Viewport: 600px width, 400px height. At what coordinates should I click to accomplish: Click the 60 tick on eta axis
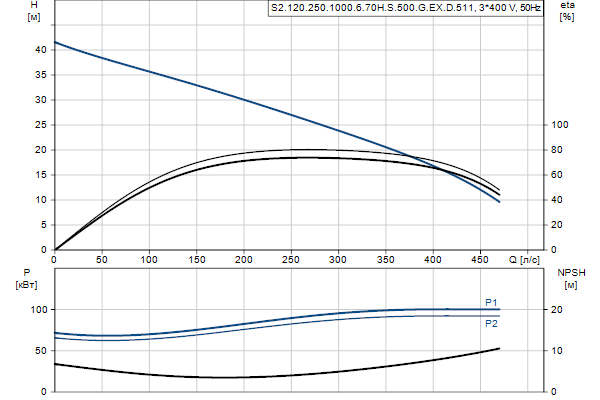[x=560, y=175]
